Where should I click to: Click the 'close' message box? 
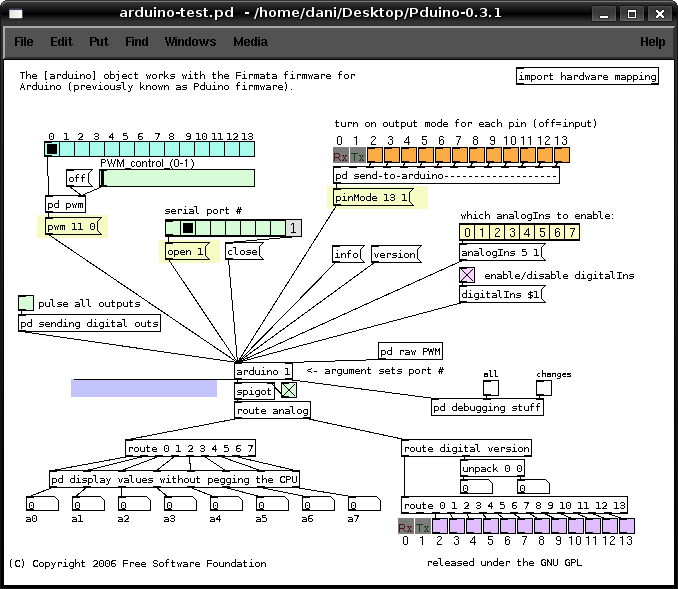pyautogui.click(x=242, y=252)
